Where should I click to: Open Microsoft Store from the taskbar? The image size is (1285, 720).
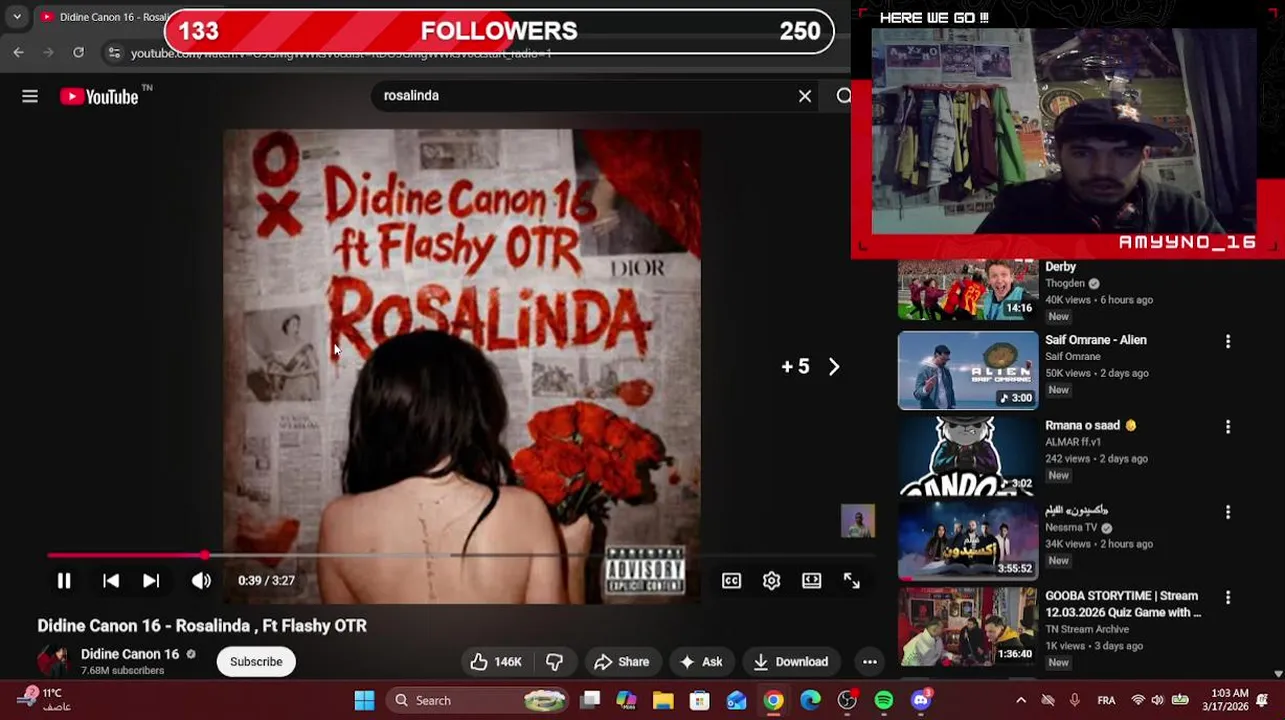pyautogui.click(x=700, y=701)
